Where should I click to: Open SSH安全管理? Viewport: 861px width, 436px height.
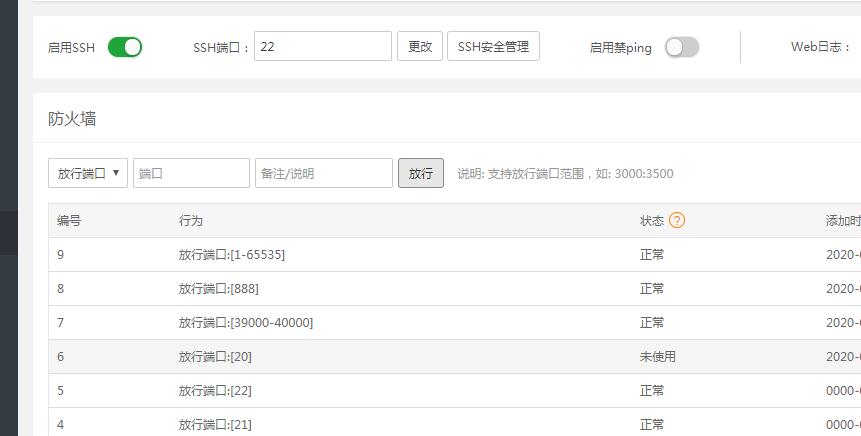(493, 46)
